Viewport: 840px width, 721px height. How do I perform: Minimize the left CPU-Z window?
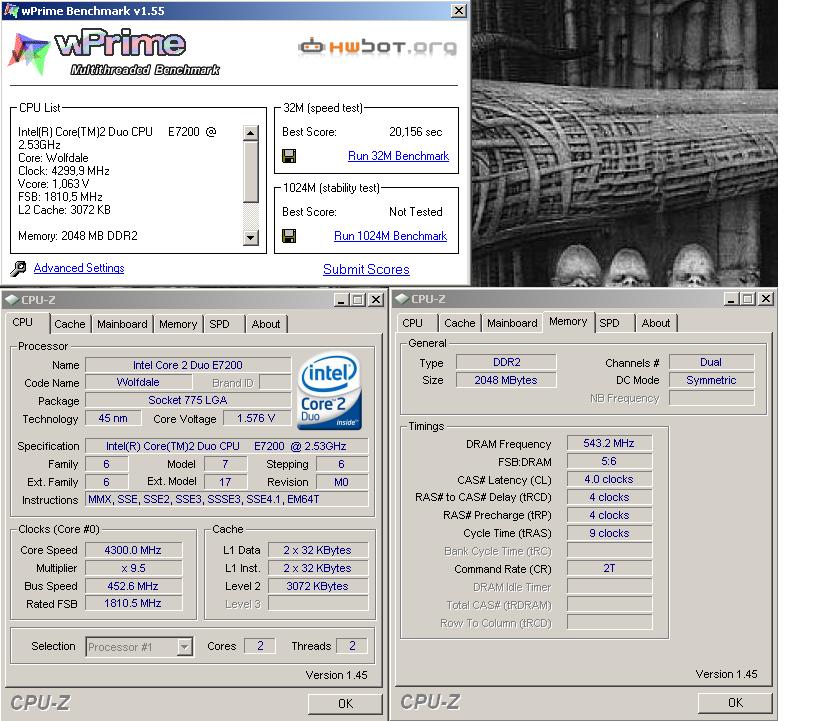[341, 300]
